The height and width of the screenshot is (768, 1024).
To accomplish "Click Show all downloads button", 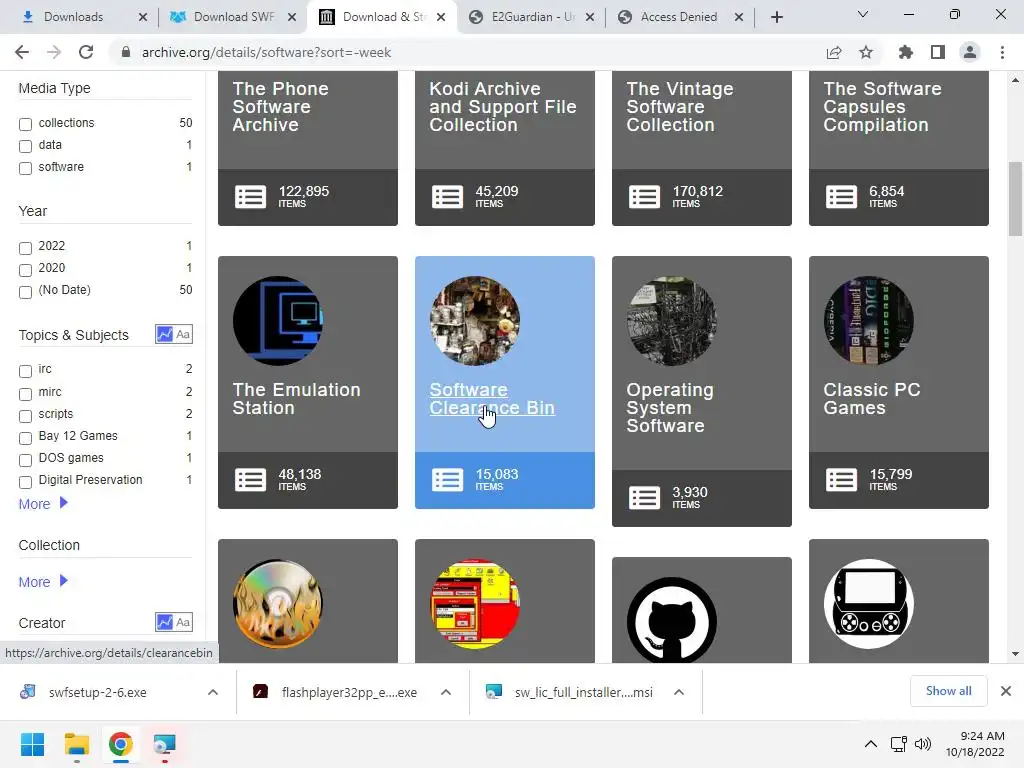I will 948,691.
